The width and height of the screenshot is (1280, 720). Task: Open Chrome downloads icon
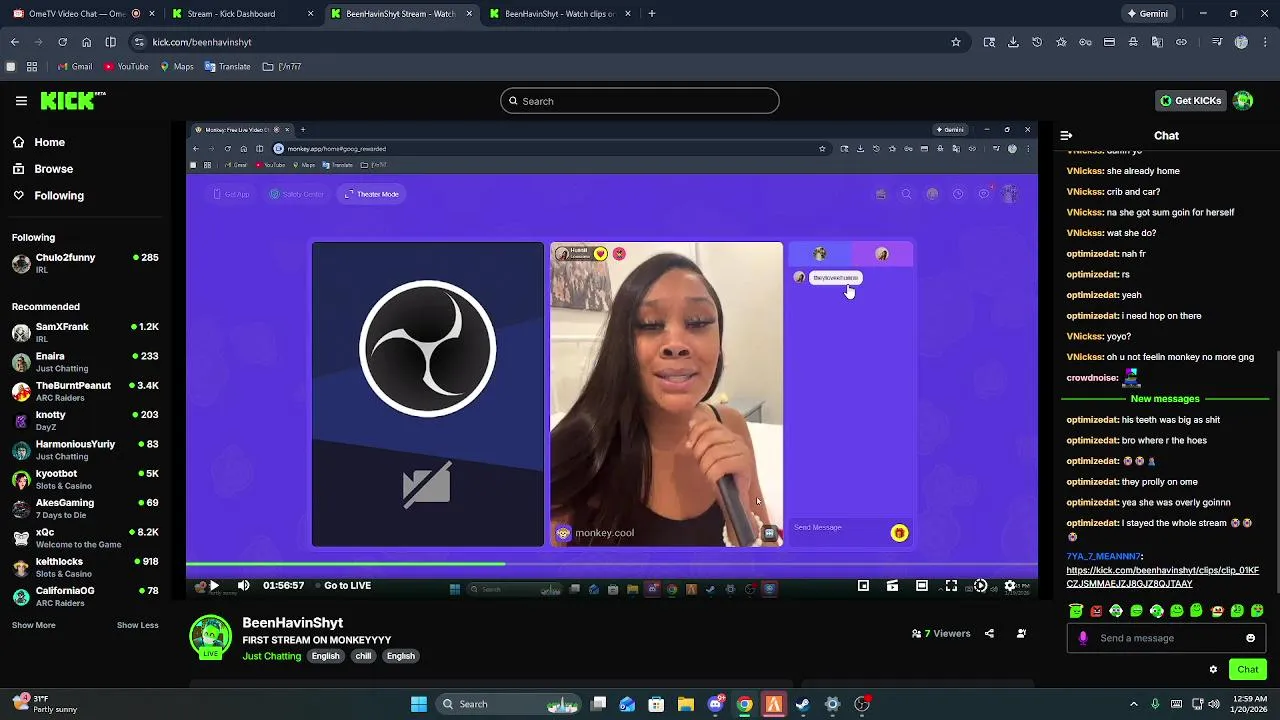pos(1013,42)
